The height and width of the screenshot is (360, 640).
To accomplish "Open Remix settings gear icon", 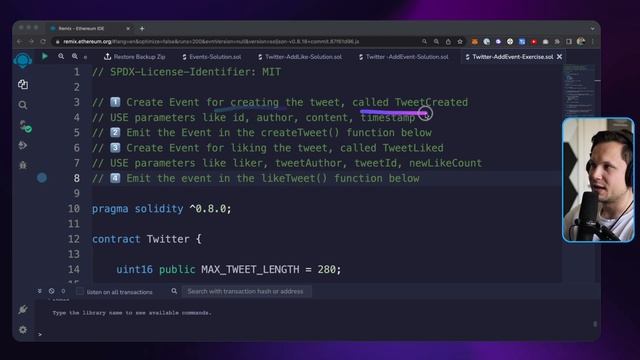I will (x=23, y=329).
